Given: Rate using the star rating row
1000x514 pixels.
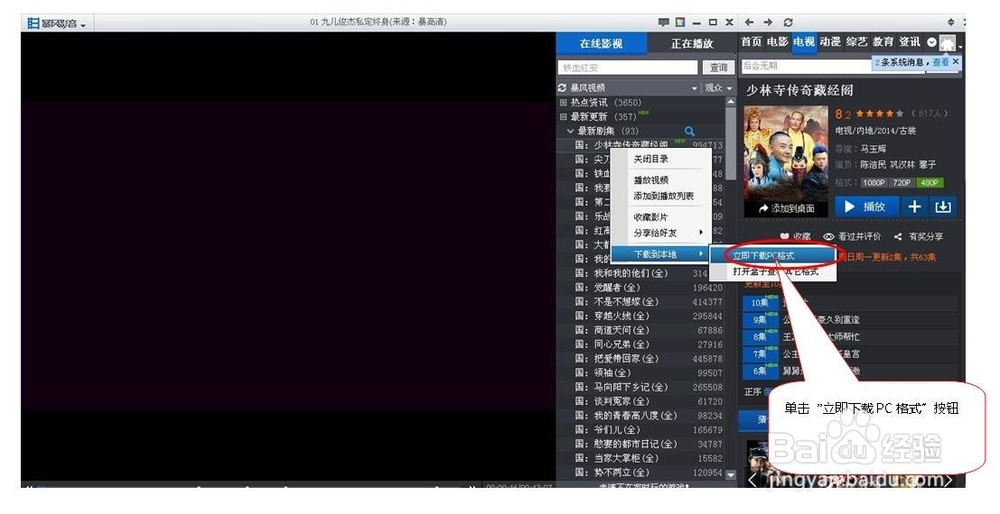Looking at the screenshot, I should pyautogui.click(x=879, y=114).
